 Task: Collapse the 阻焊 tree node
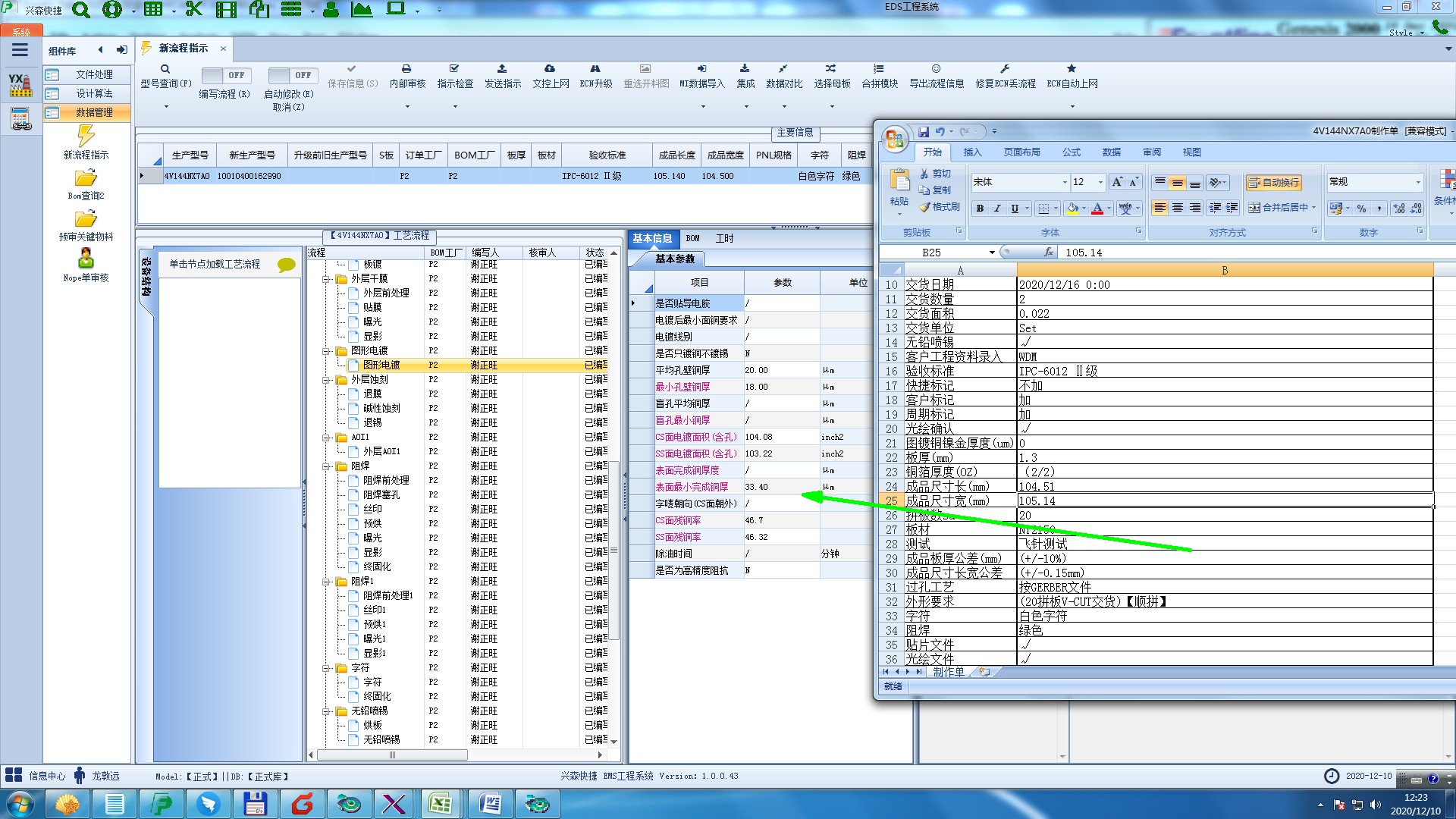tap(327, 466)
